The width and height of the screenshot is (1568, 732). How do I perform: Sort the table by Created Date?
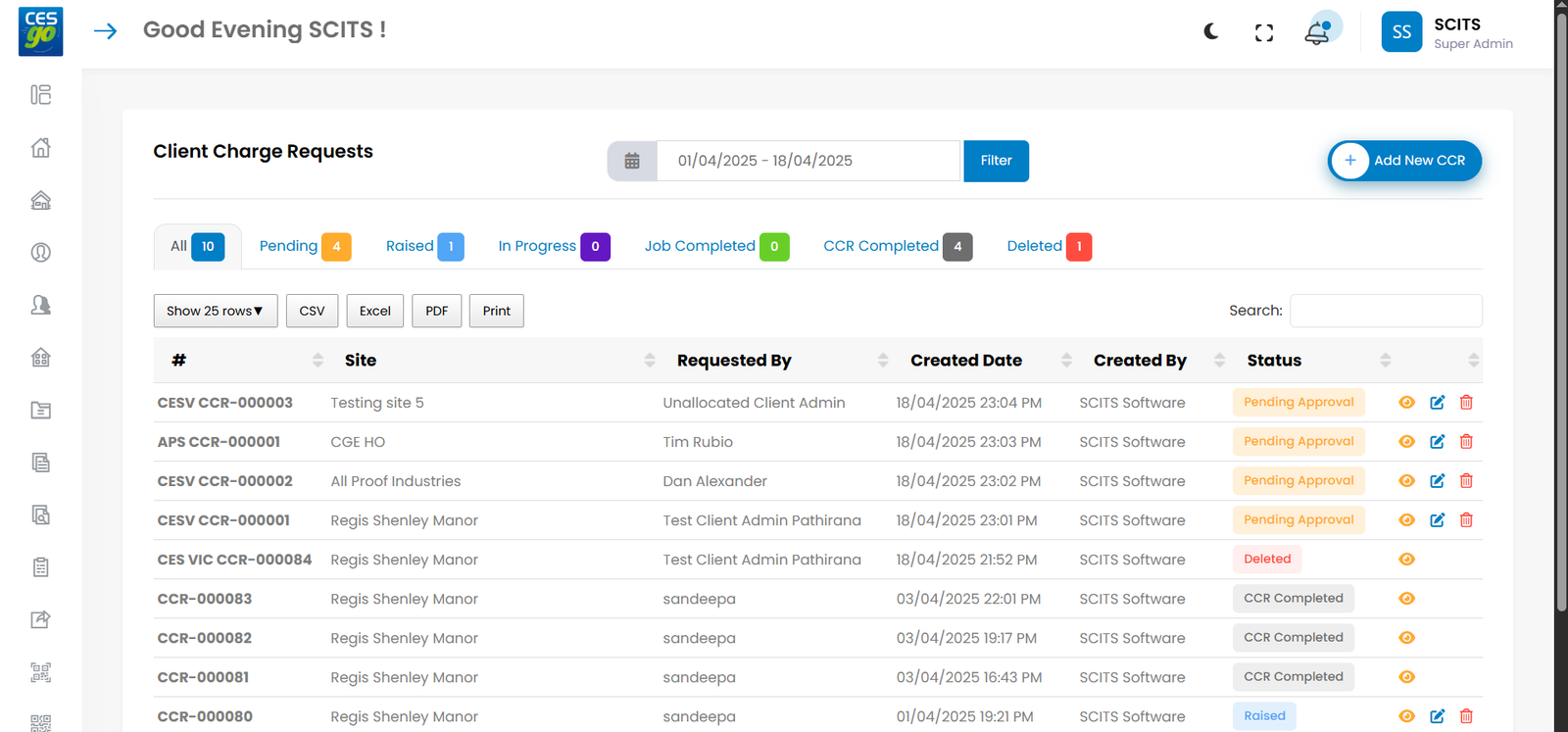coord(965,361)
